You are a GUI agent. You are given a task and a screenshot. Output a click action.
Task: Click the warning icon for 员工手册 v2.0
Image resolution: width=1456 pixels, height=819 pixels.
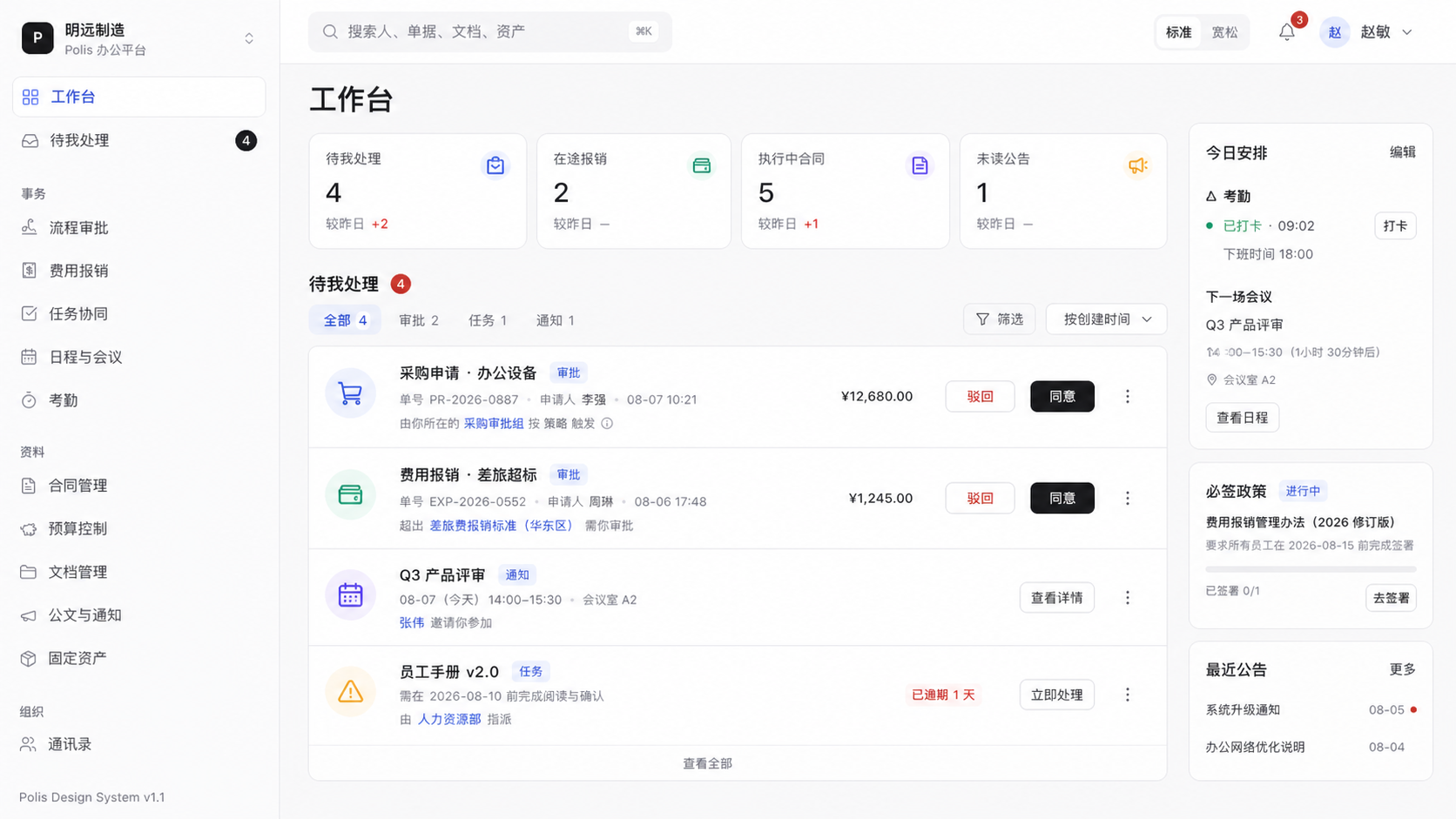coord(350,692)
